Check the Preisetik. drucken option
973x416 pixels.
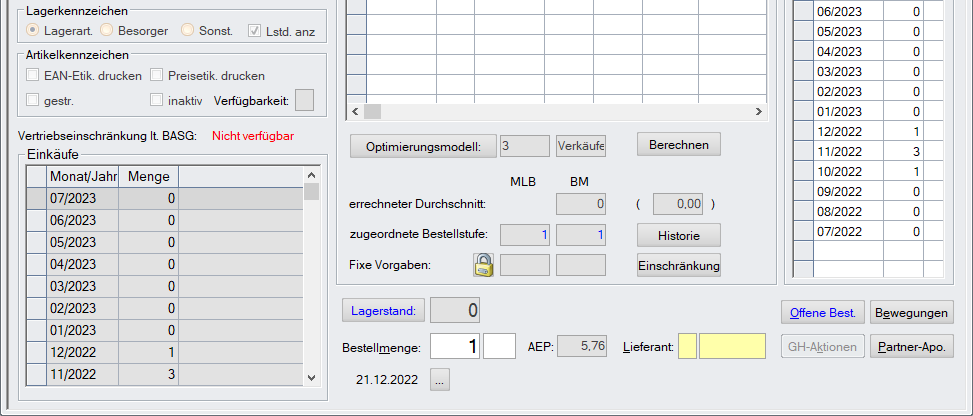point(157,75)
